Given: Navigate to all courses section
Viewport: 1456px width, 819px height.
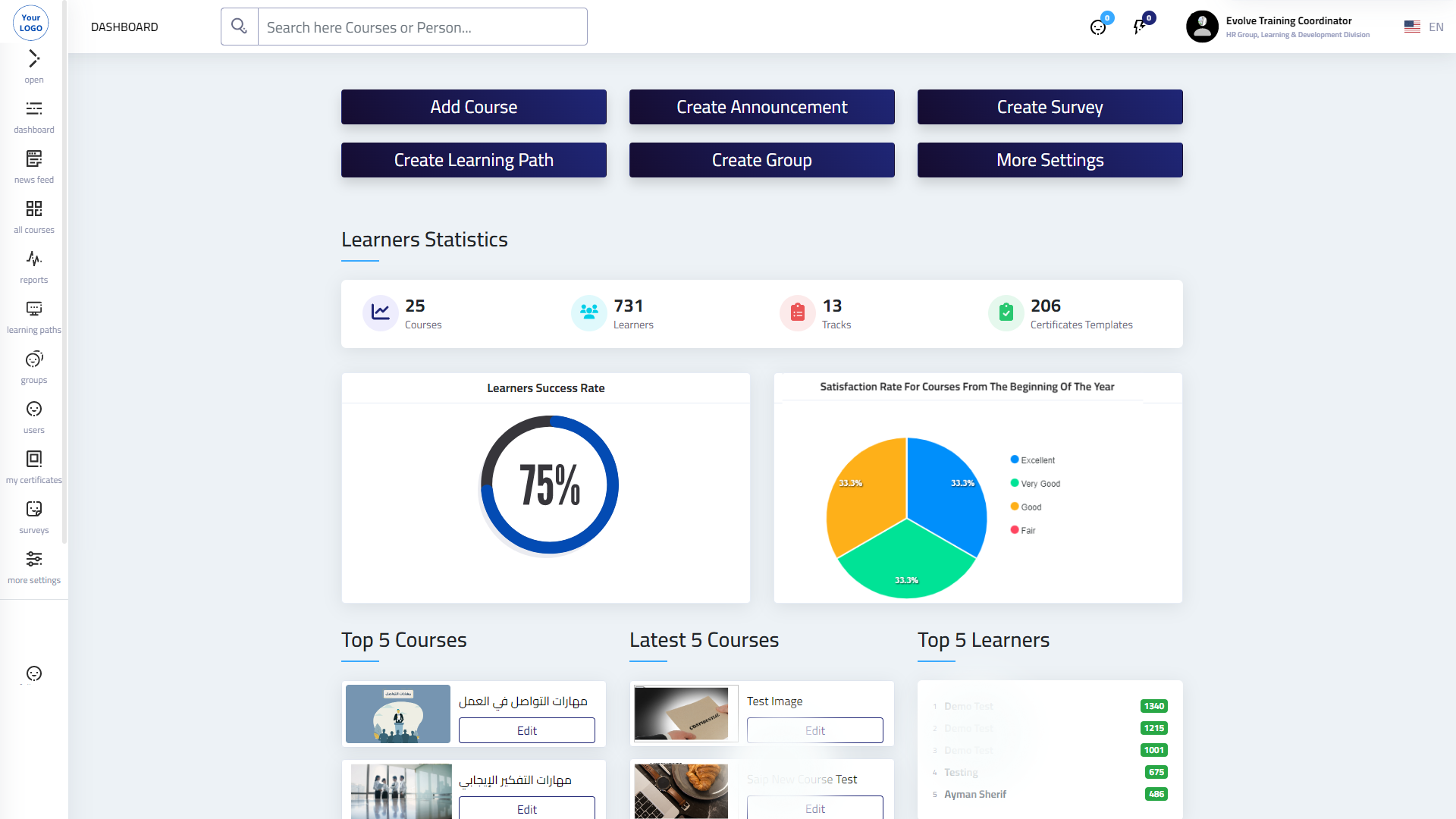Looking at the screenshot, I should 33,214.
